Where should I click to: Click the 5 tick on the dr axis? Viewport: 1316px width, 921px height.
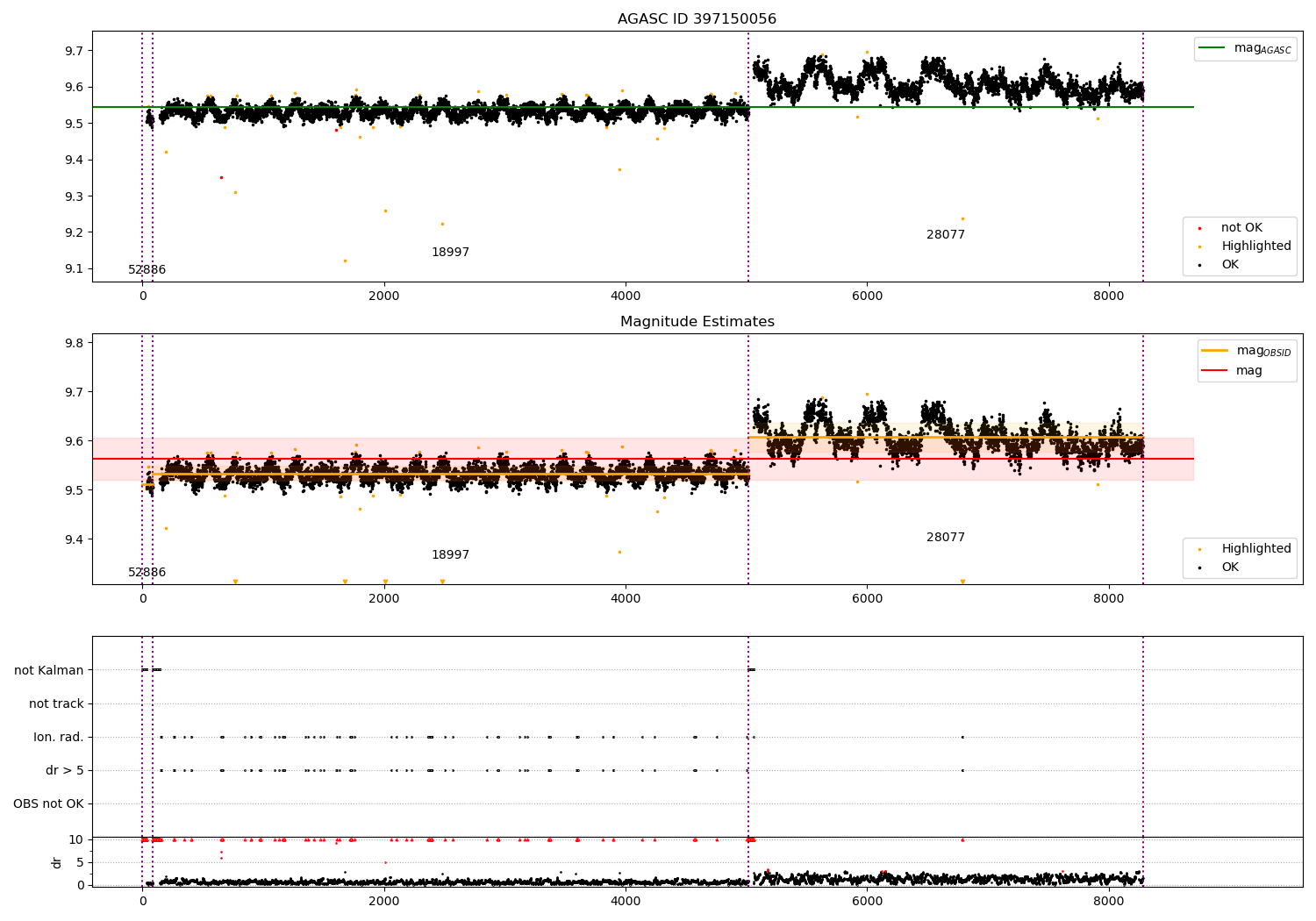(x=81, y=862)
